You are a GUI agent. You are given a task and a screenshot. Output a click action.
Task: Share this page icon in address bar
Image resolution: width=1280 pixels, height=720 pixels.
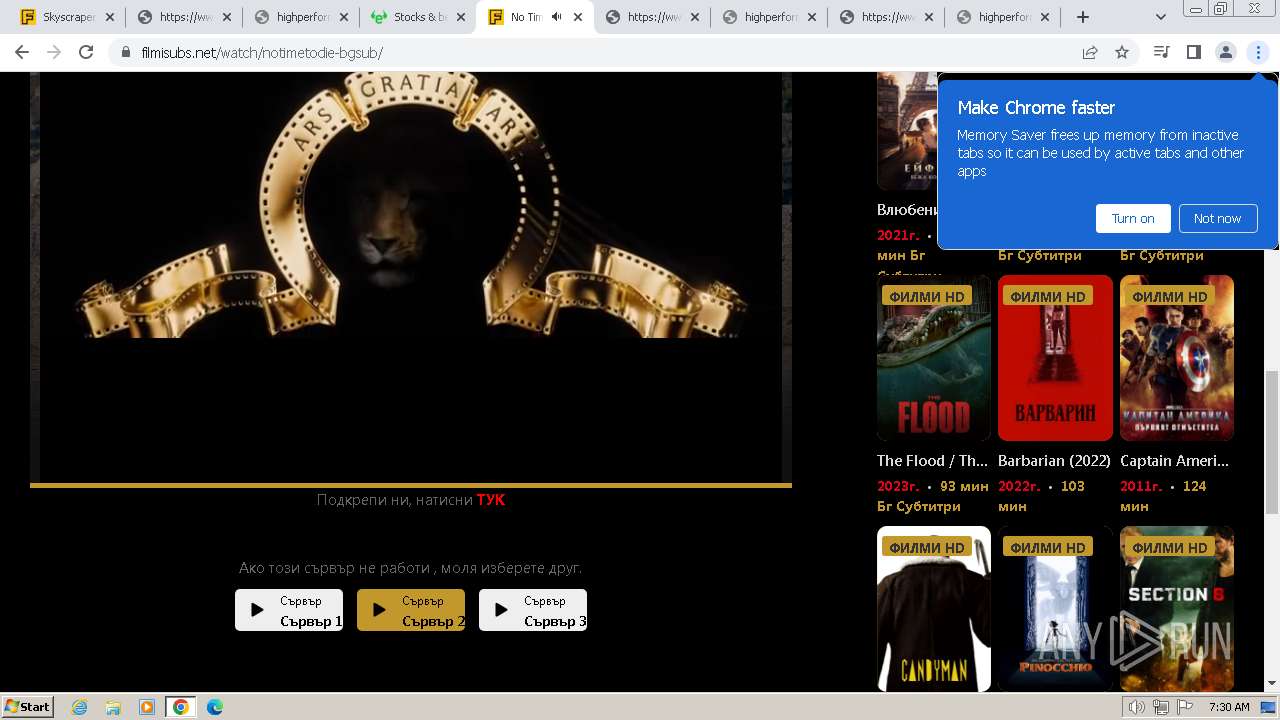click(1090, 52)
